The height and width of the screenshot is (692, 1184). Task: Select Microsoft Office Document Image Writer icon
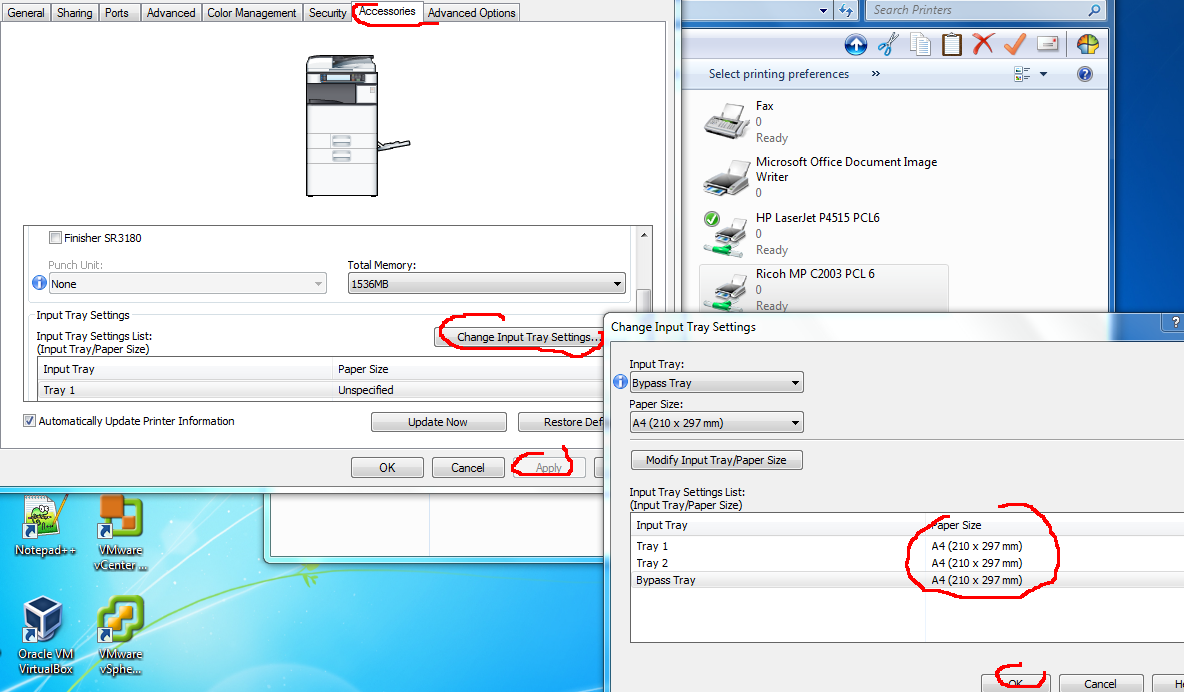point(726,177)
